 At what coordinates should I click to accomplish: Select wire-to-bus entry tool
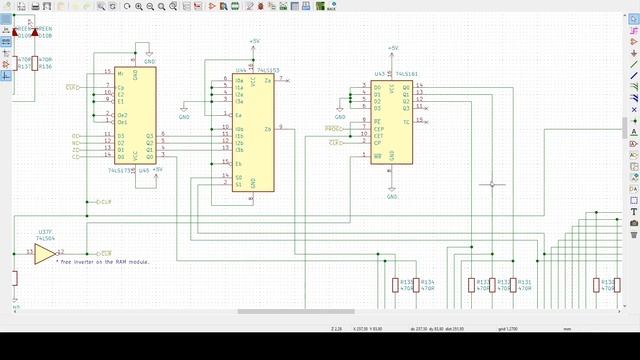tap(634, 87)
